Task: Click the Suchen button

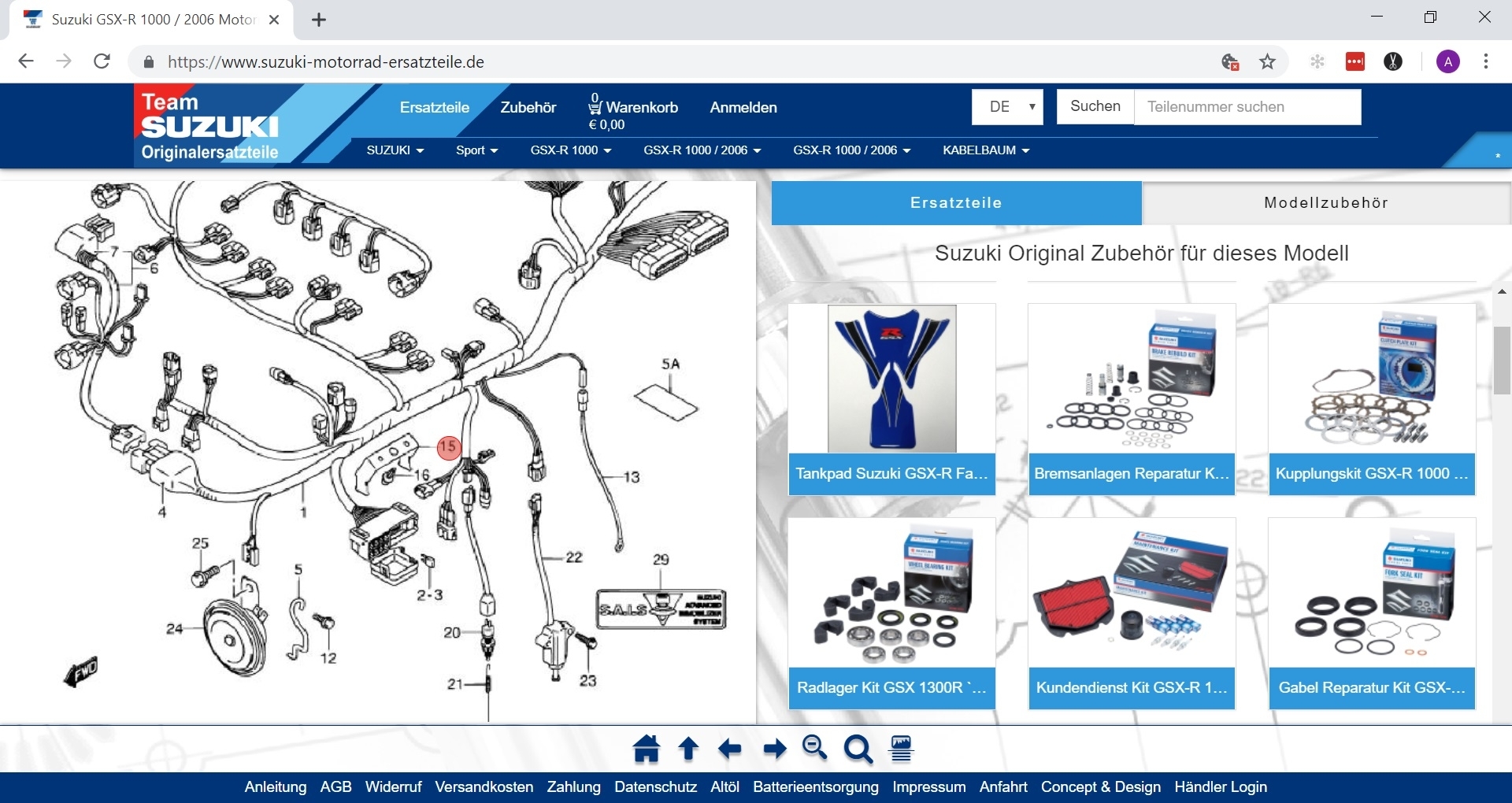Action: [x=1095, y=107]
